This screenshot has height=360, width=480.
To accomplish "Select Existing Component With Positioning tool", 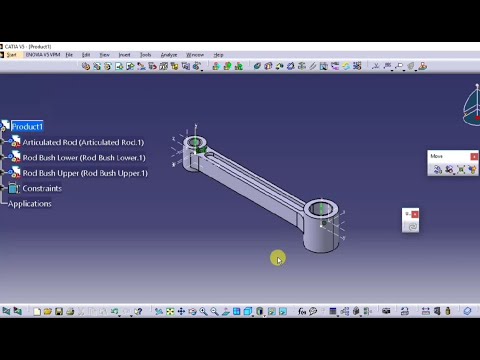I will pyautogui.click(x=130, y=66).
